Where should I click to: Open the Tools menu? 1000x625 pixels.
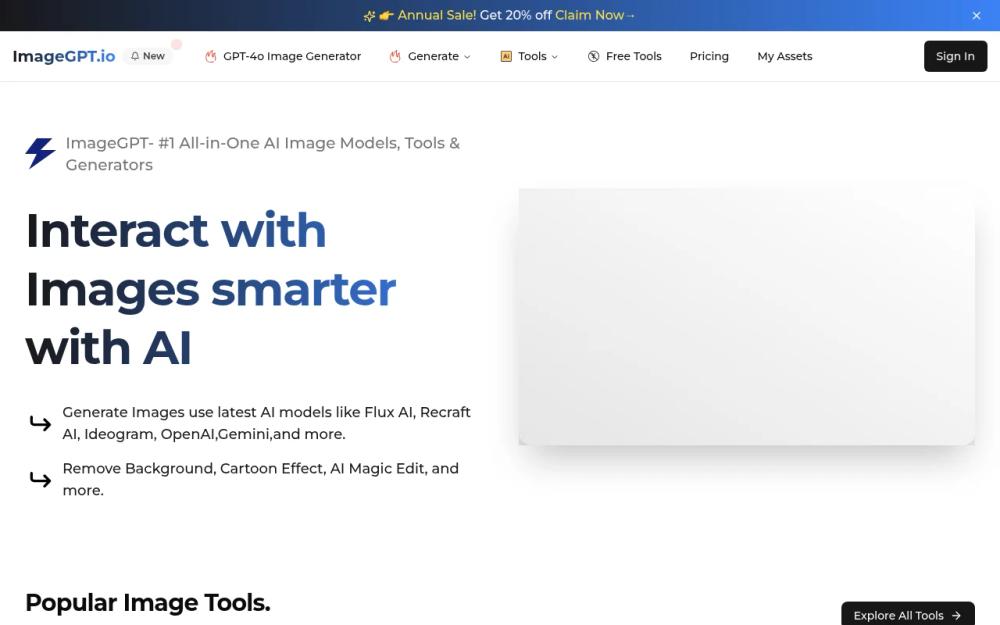click(x=532, y=56)
